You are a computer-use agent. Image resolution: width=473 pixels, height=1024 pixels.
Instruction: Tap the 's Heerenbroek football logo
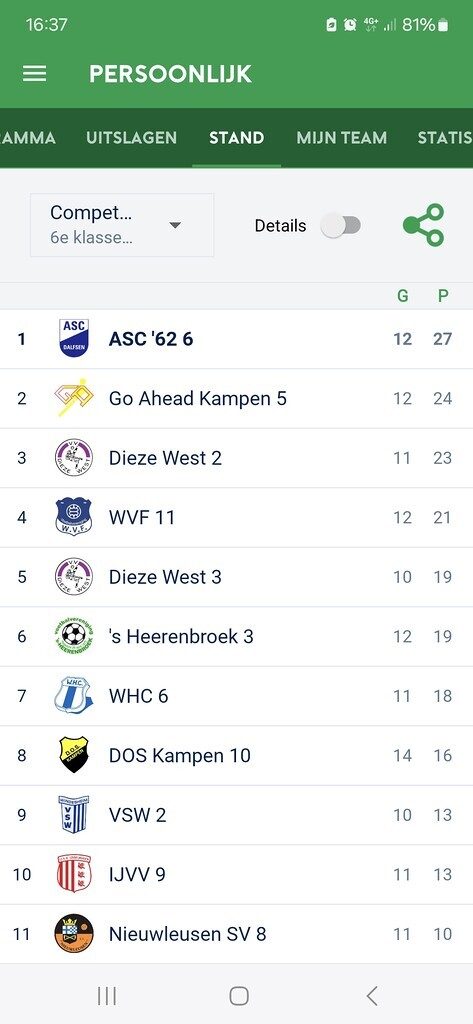click(x=73, y=635)
